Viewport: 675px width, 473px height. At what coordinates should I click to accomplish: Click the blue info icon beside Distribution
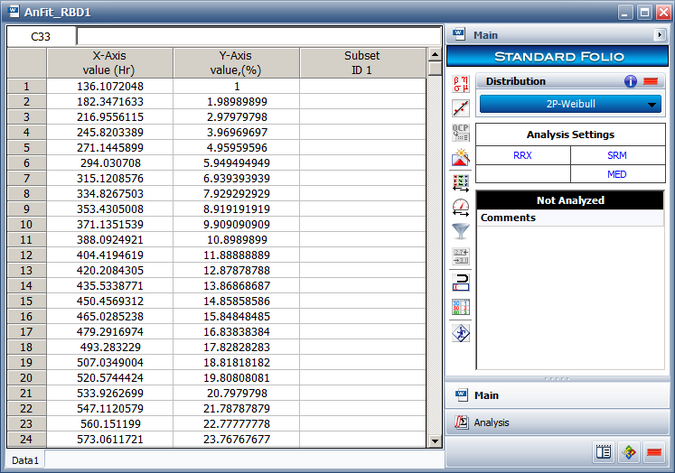pos(631,81)
